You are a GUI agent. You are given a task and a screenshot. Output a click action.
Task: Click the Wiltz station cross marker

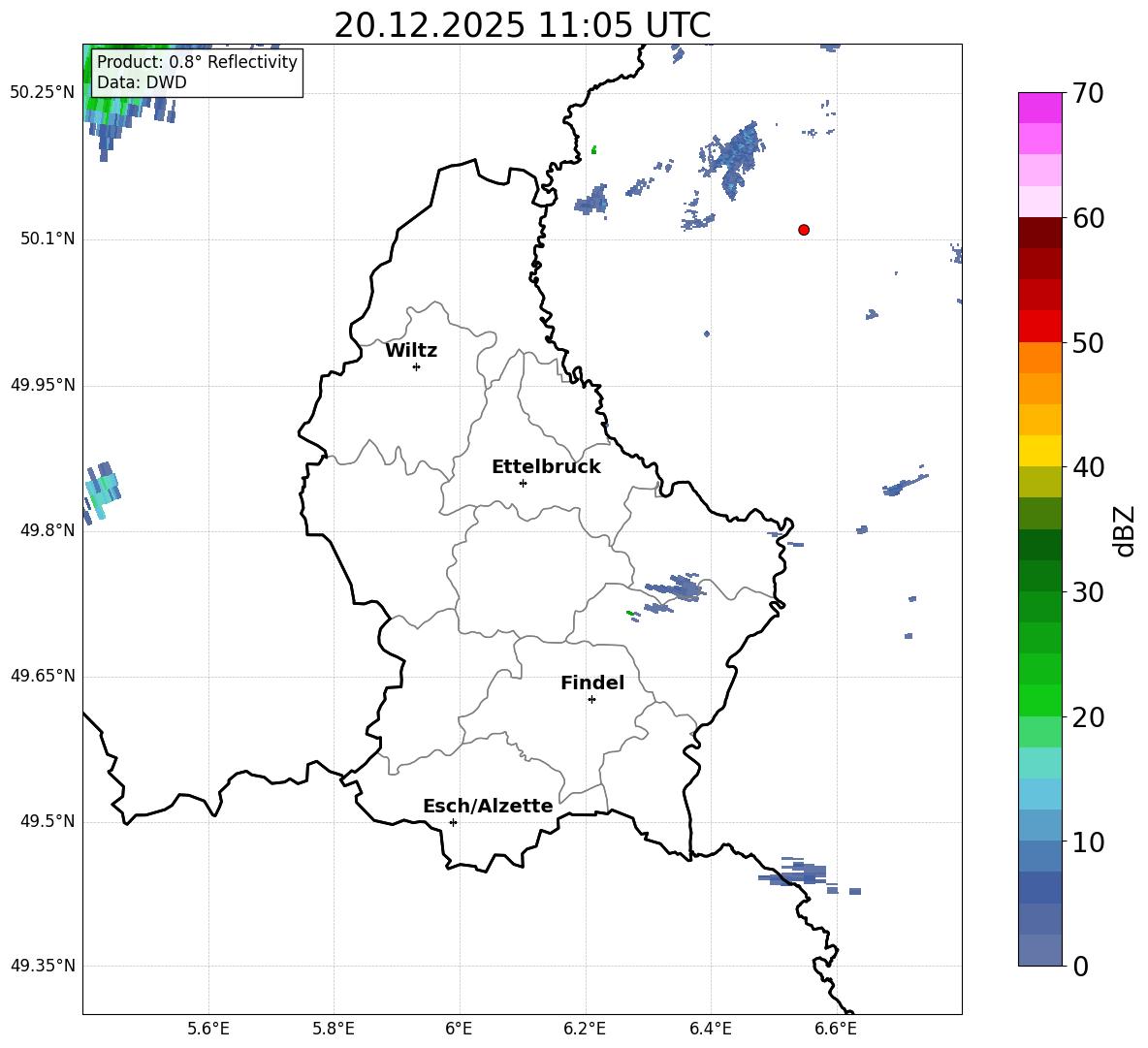click(417, 366)
